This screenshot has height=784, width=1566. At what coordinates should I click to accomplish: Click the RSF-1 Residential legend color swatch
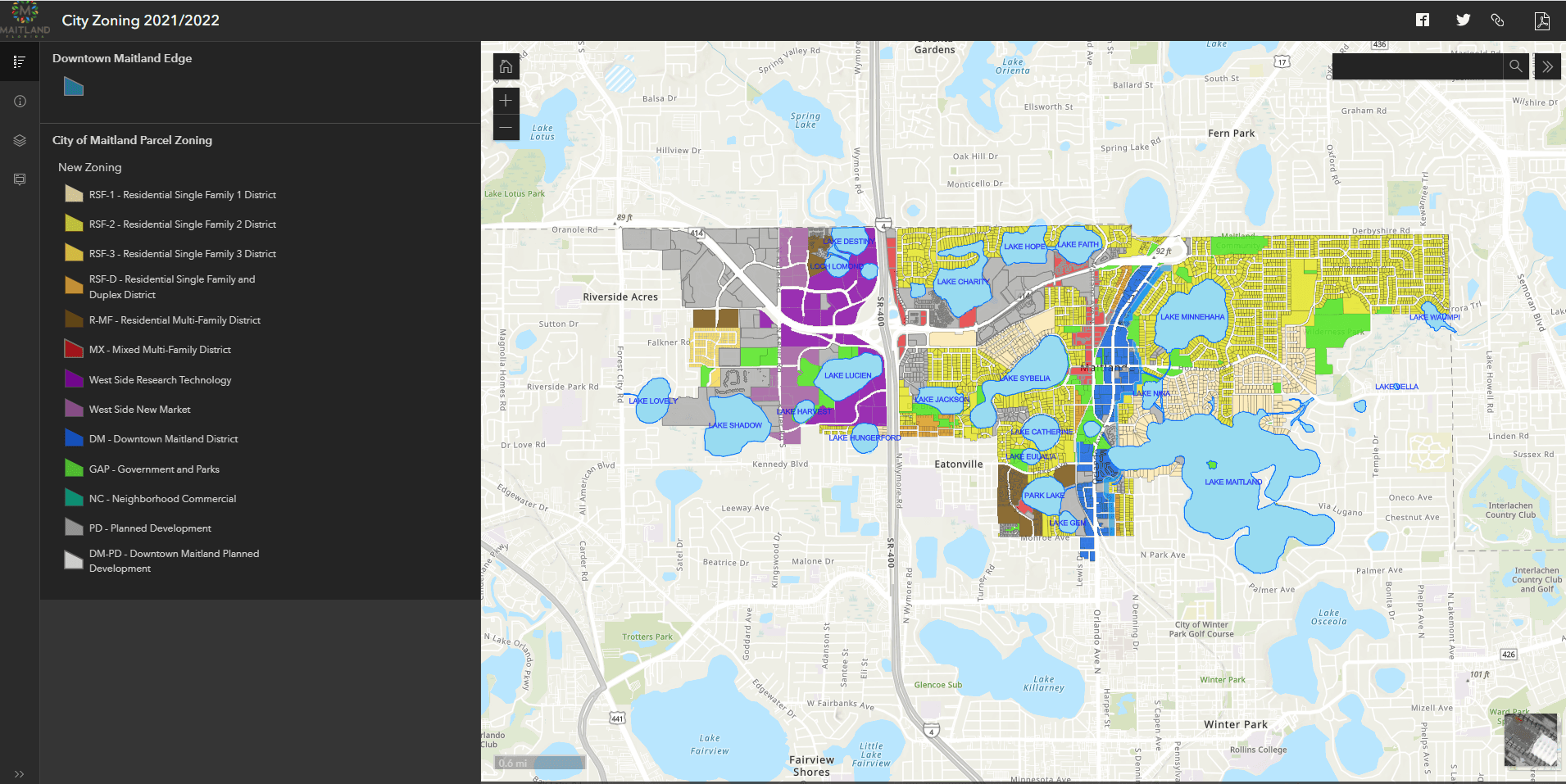pyautogui.click(x=72, y=193)
